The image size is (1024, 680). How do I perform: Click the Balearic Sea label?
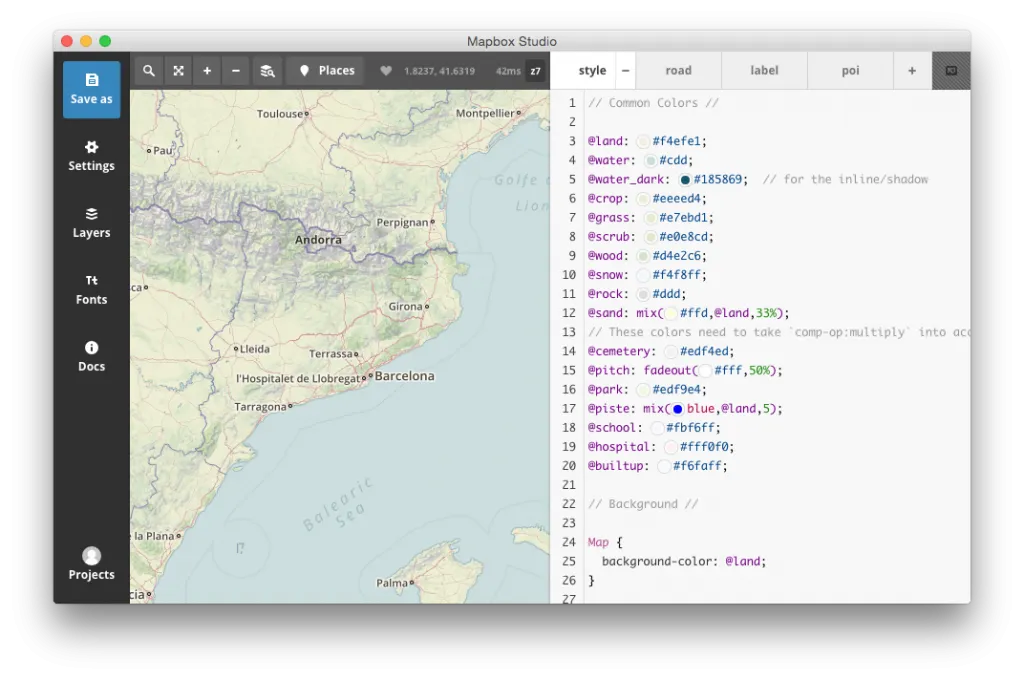click(x=337, y=504)
